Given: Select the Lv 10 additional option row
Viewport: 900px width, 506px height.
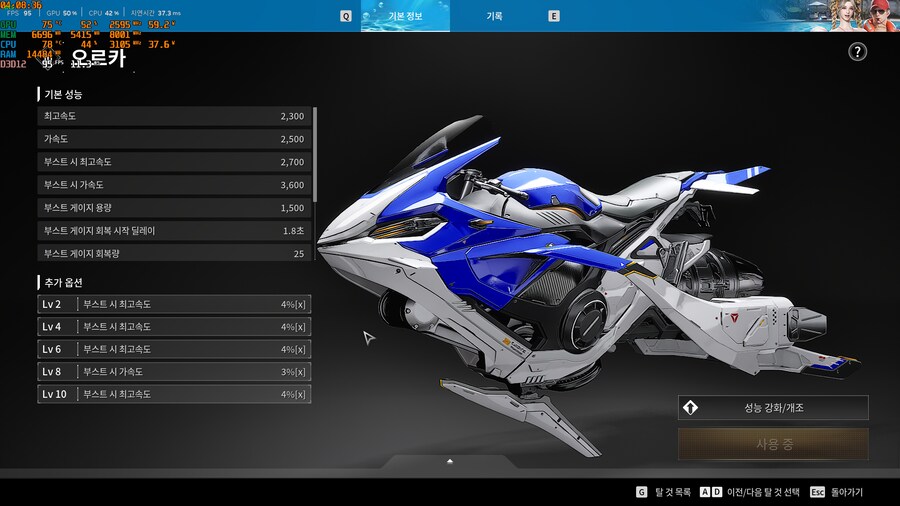Looking at the screenshot, I should (174, 394).
